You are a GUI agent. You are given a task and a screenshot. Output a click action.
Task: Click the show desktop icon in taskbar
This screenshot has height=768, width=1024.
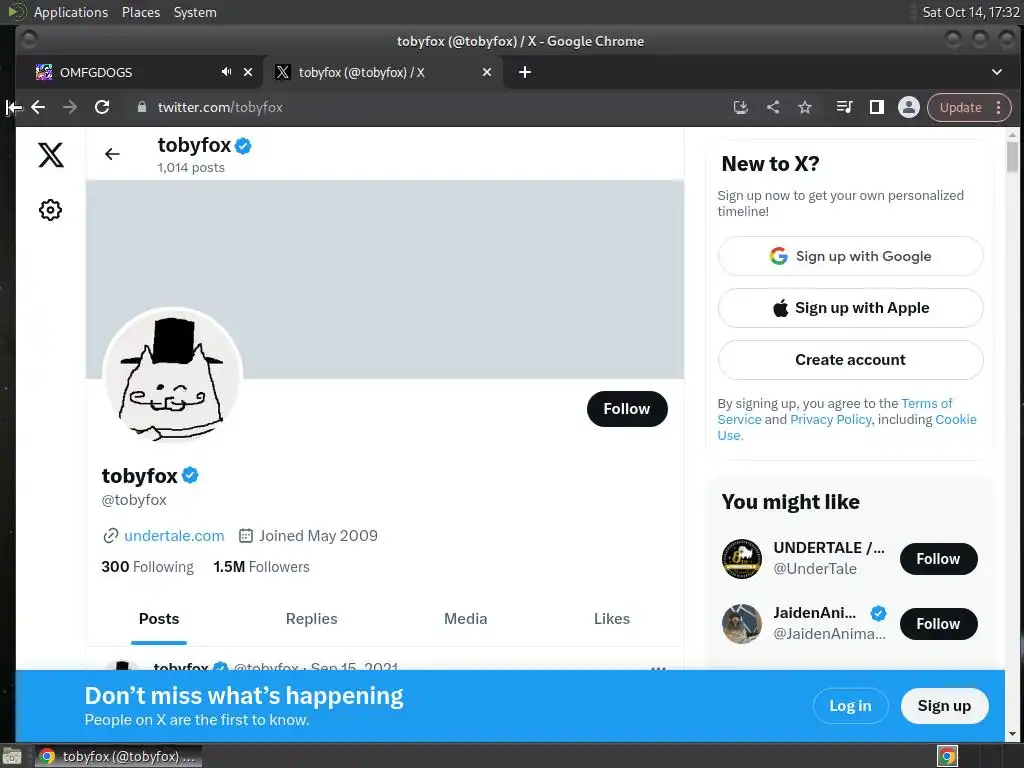click(x=12, y=757)
